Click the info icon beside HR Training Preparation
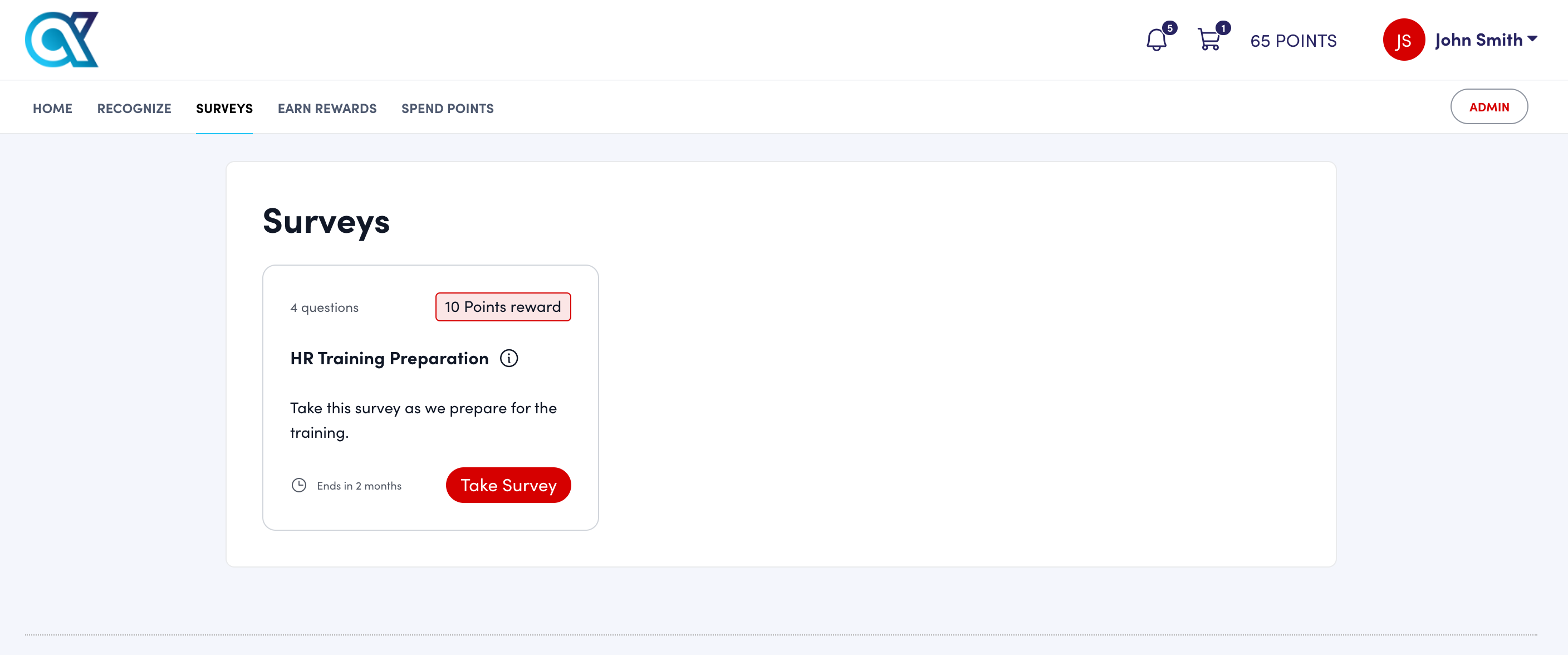Image resolution: width=1568 pixels, height=655 pixels. click(x=509, y=359)
